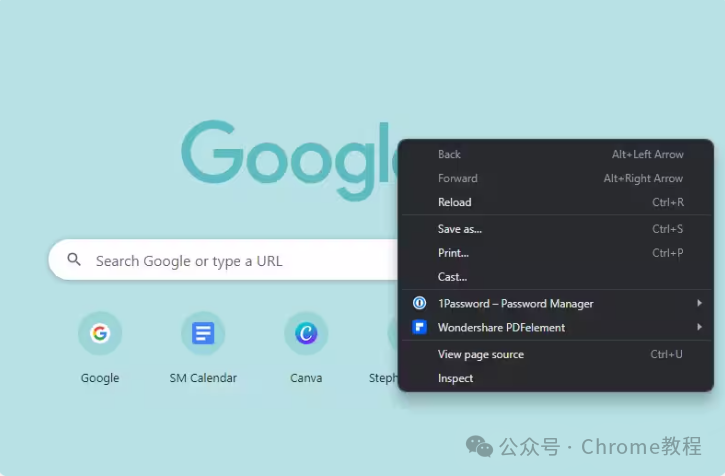This screenshot has height=476, width=725.
Task: Click the Alt+Left Arrow shortcut text
Action: click(648, 154)
